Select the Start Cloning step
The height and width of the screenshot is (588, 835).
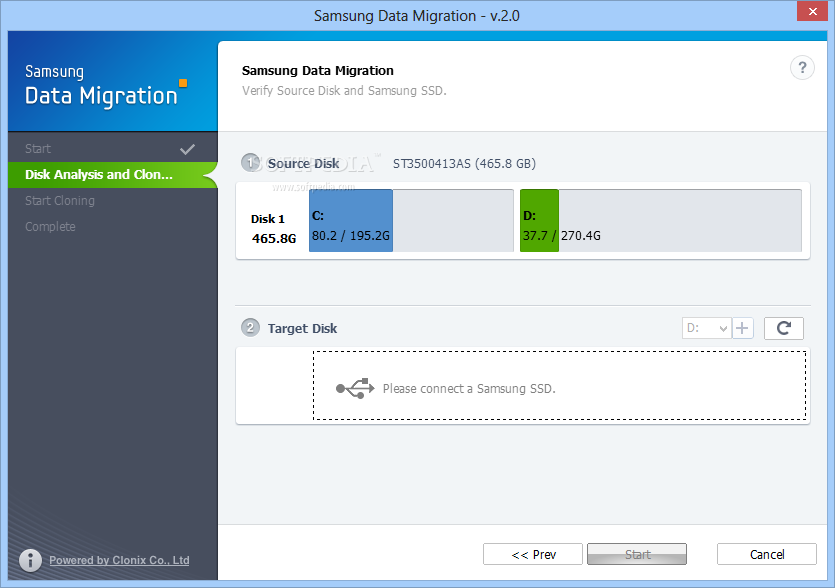point(113,201)
